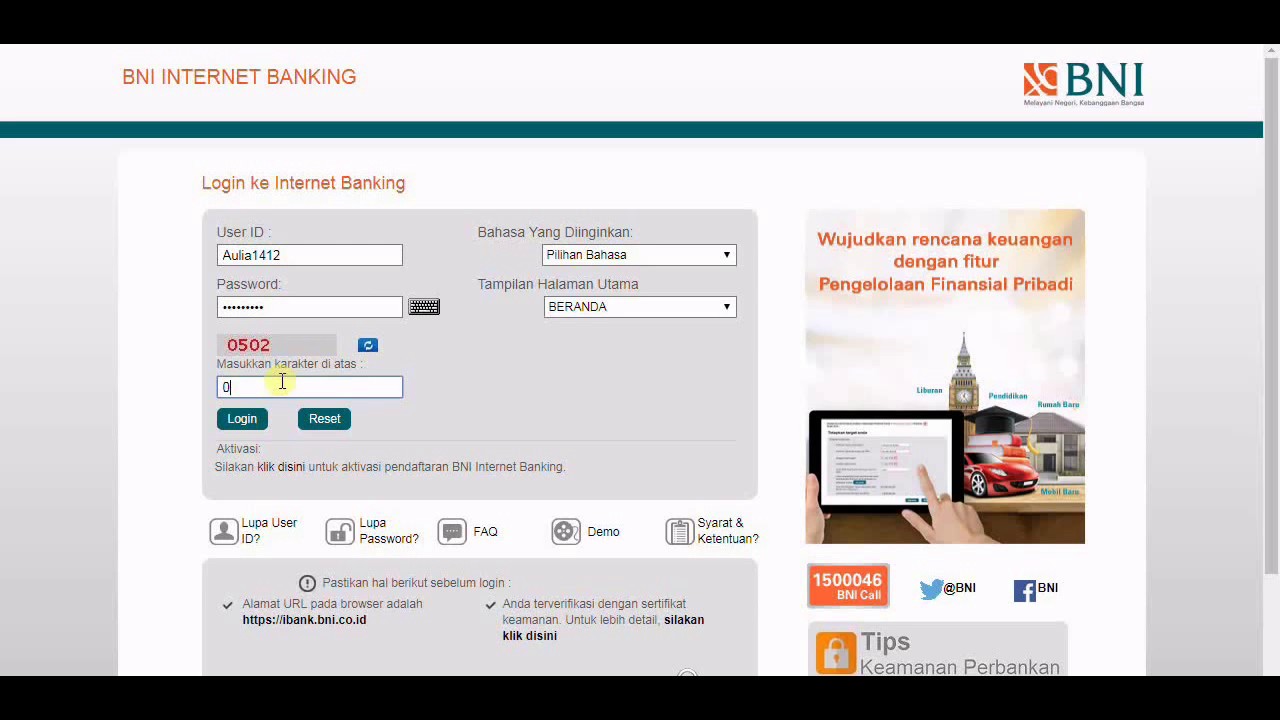Click the Login button
Screen dimensions: 1280x720
242,419
